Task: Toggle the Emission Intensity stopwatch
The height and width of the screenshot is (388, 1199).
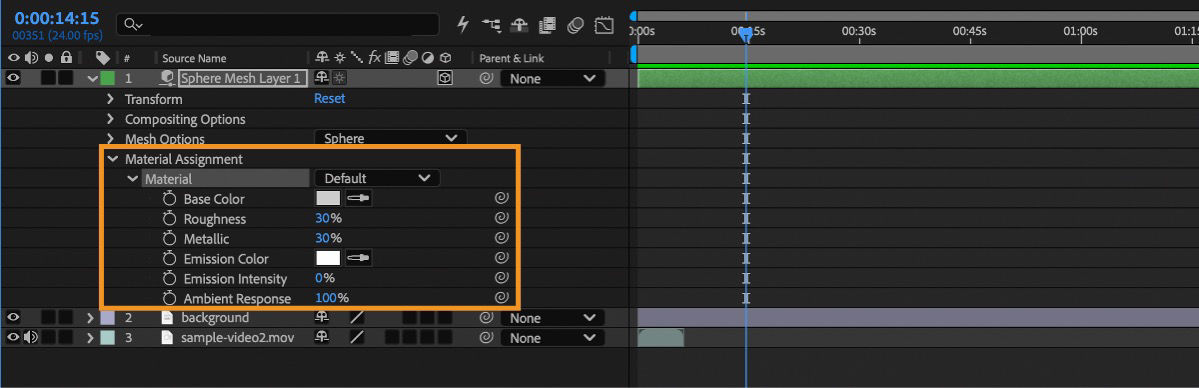Action: tap(170, 279)
